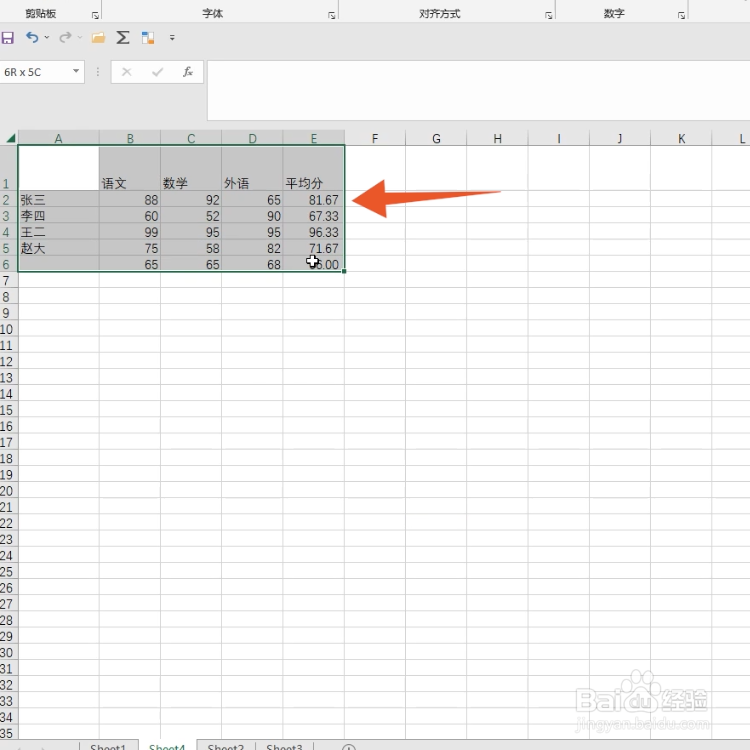Image resolution: width=750 pixels, height=750 pixels.
Task: Select column G header
Action: pyautogui.click(x=436, y=138)
